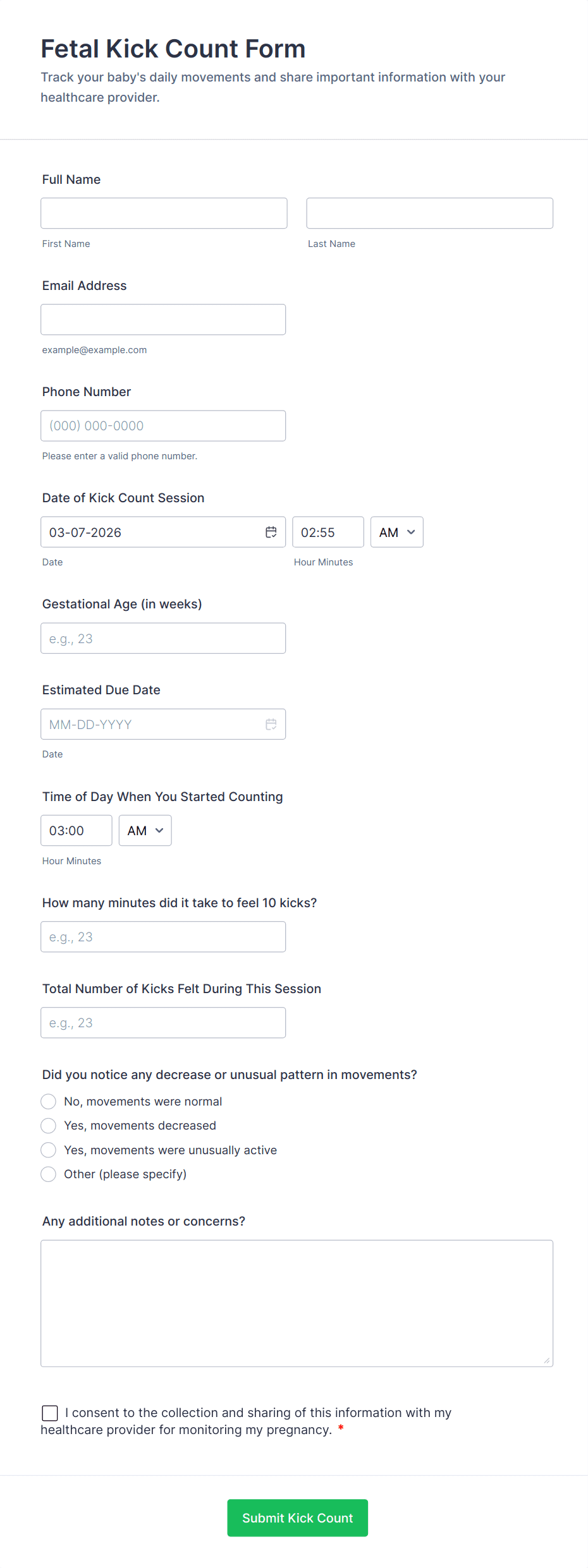
Task: Click the Gestational Age weeks field
Action: click(163, 638)
